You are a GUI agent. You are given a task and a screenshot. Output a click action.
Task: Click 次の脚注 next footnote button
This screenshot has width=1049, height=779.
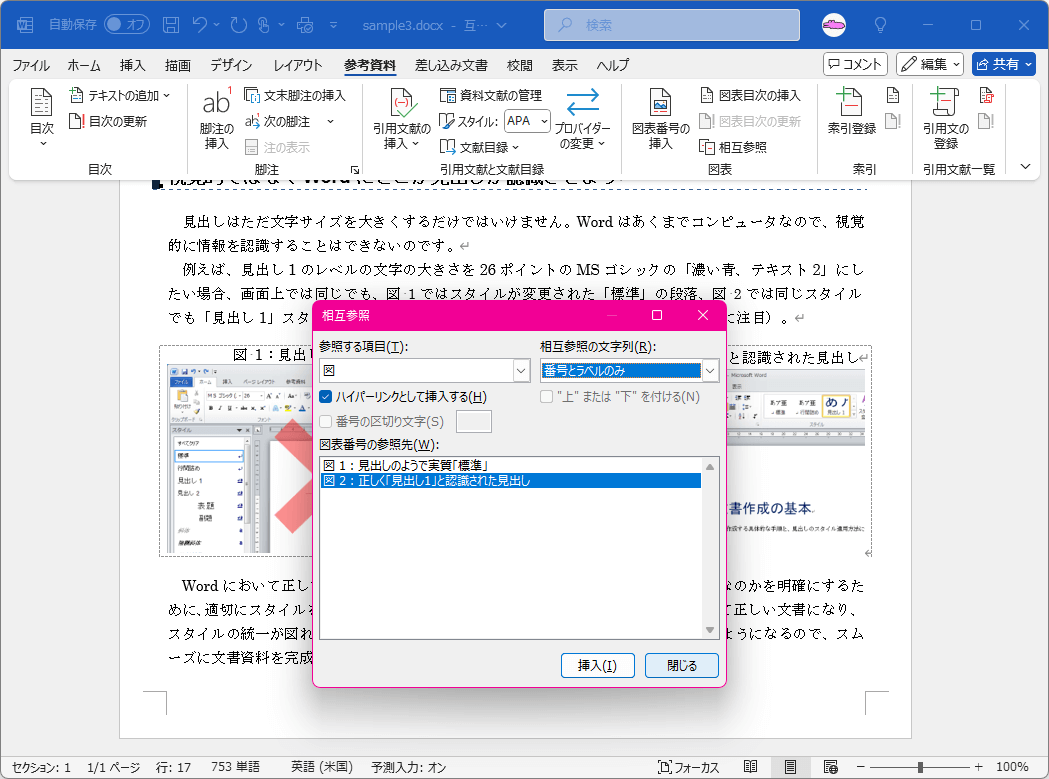(278, 121)
